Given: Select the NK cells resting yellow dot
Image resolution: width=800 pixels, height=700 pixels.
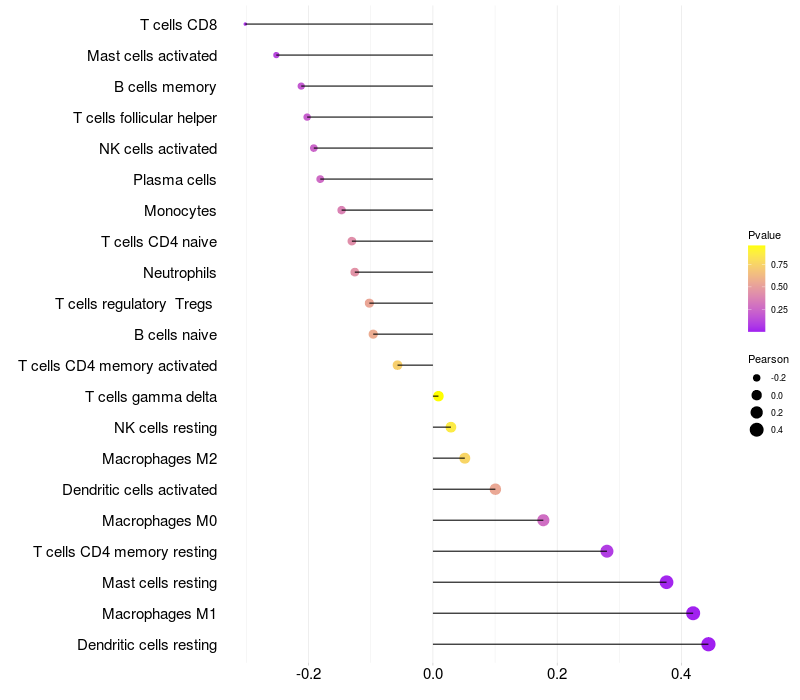Looking at the screenshot, I should coord(451,427).
